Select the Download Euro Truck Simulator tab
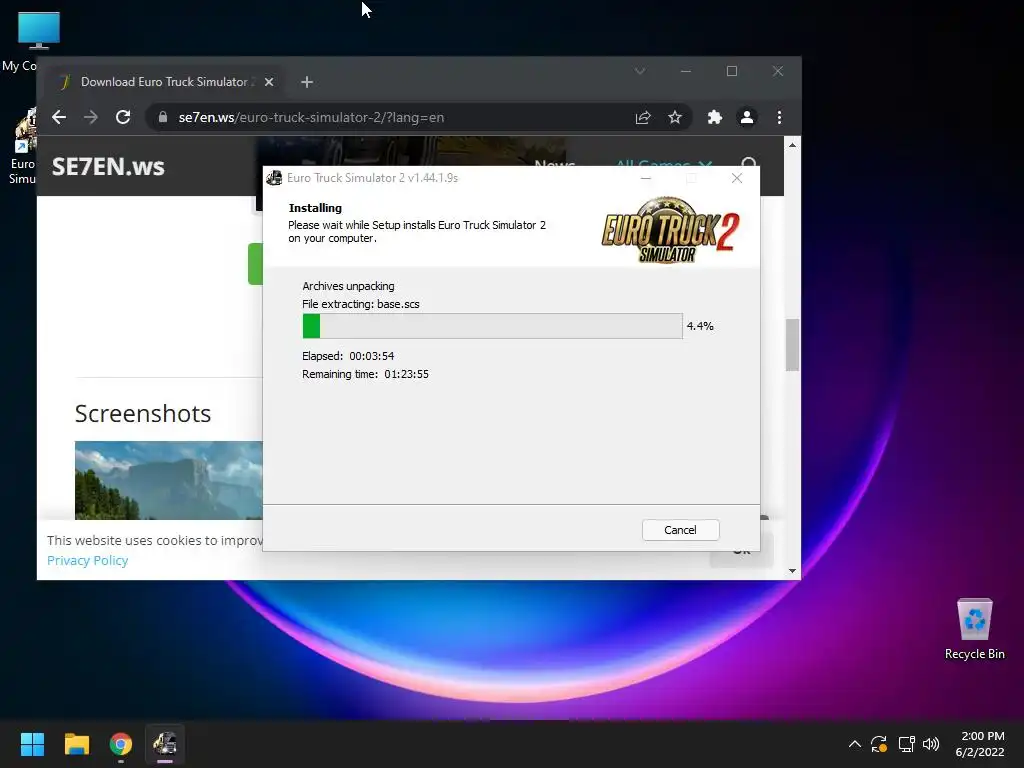 point(165,82)
